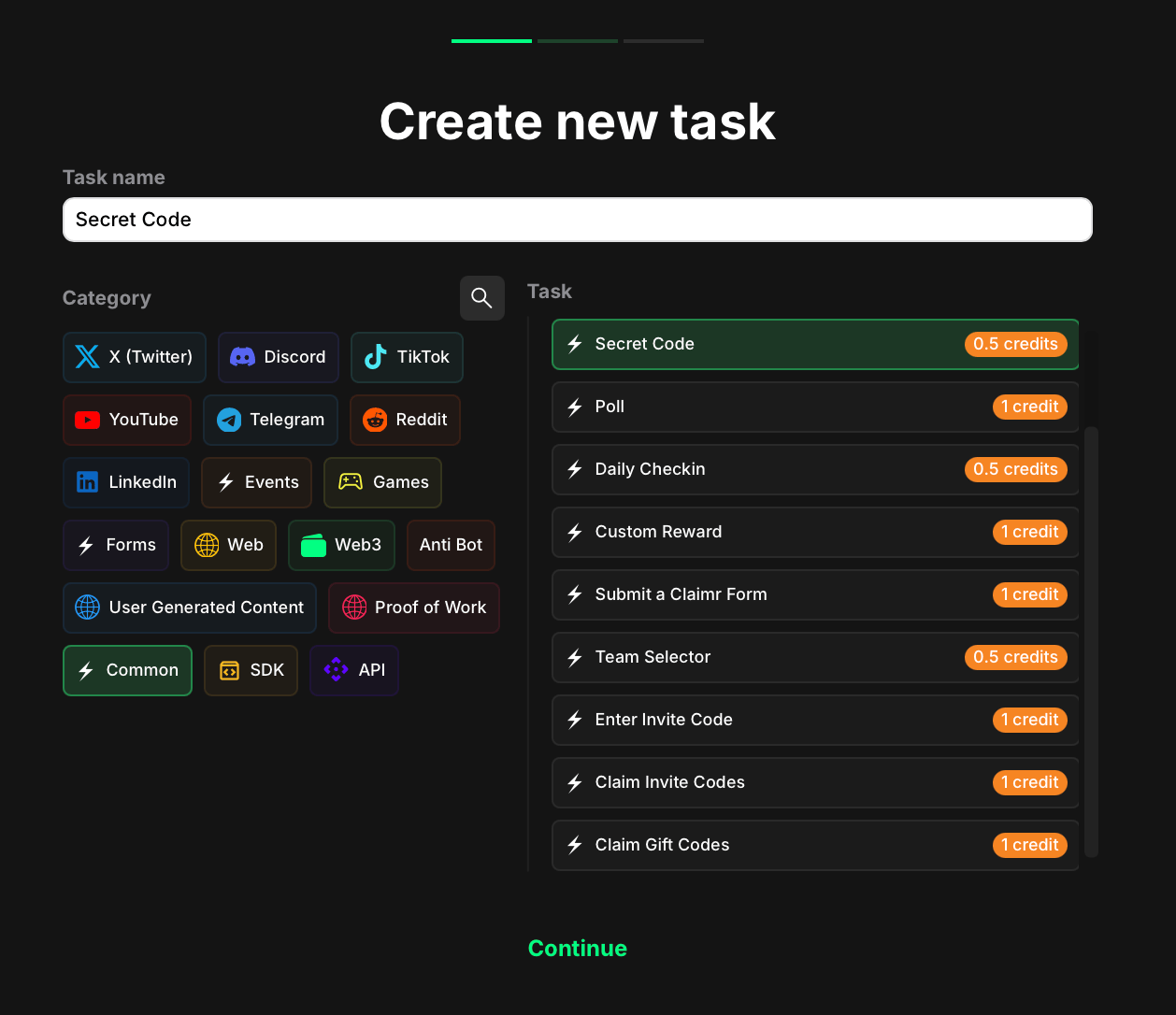Screen dimensions: 1176x1015
Task: Select the Forms category
Action: 116,545
